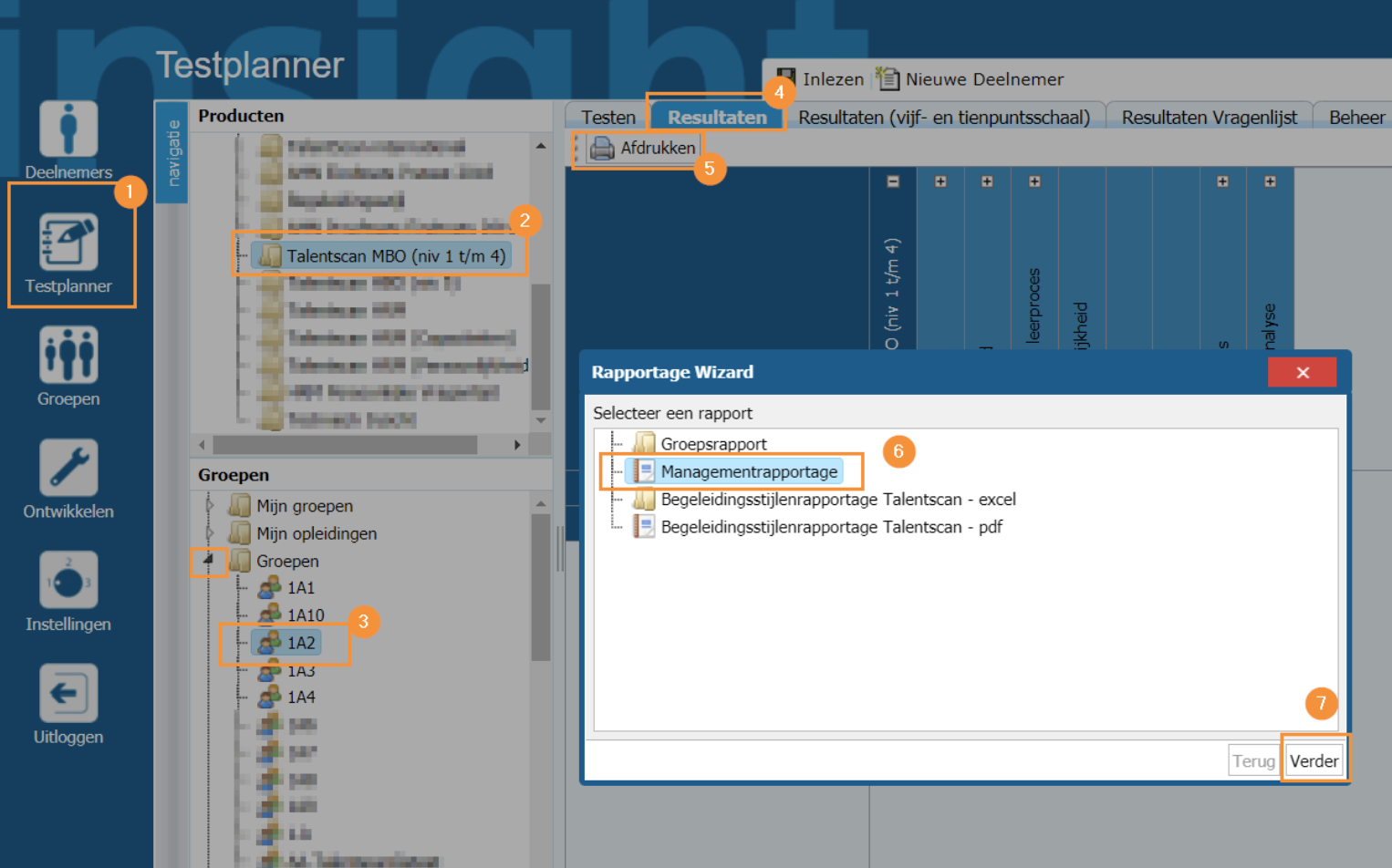The height and width of the screenshot is (868, 1392).
Task: Collapse the minus column header toggle
Action: (893, 181)
